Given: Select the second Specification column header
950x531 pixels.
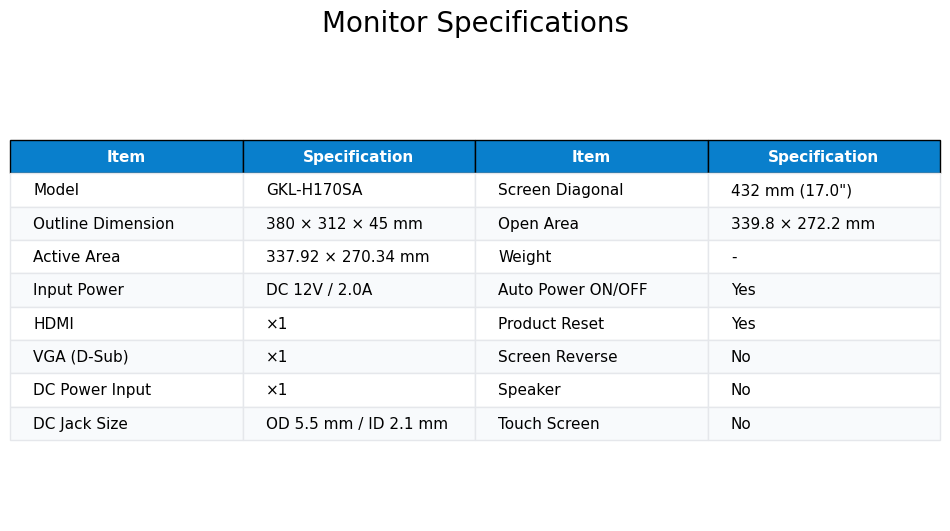Looking at the screenshot, I should [823, 156].
